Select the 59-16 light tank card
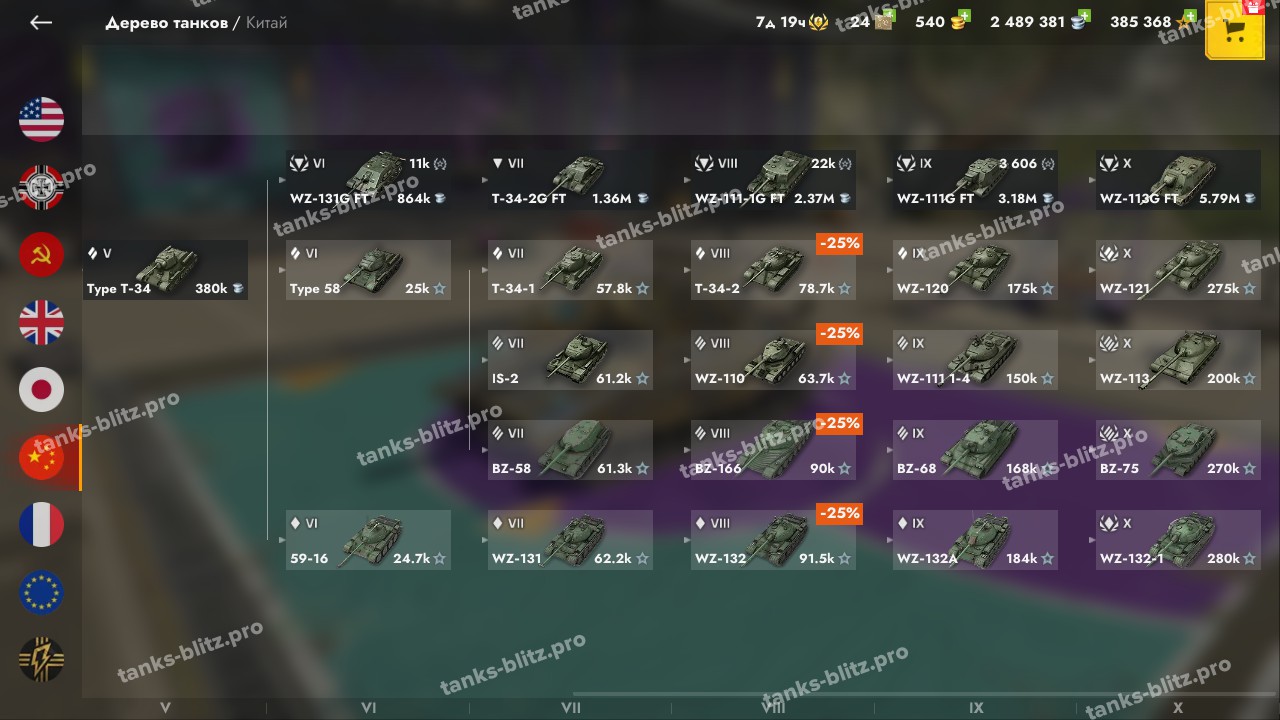 pos(368,540)
